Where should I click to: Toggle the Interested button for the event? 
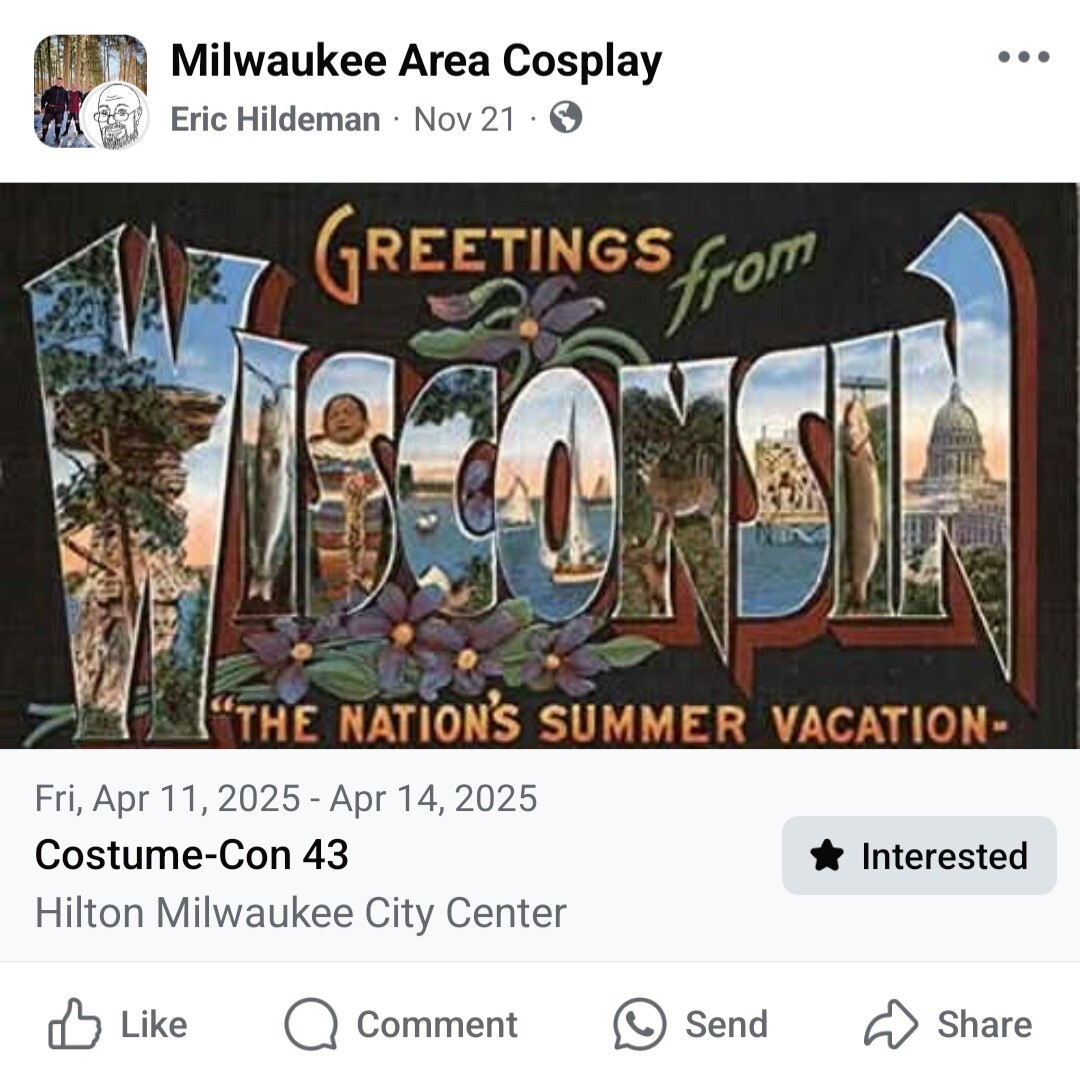919,855
